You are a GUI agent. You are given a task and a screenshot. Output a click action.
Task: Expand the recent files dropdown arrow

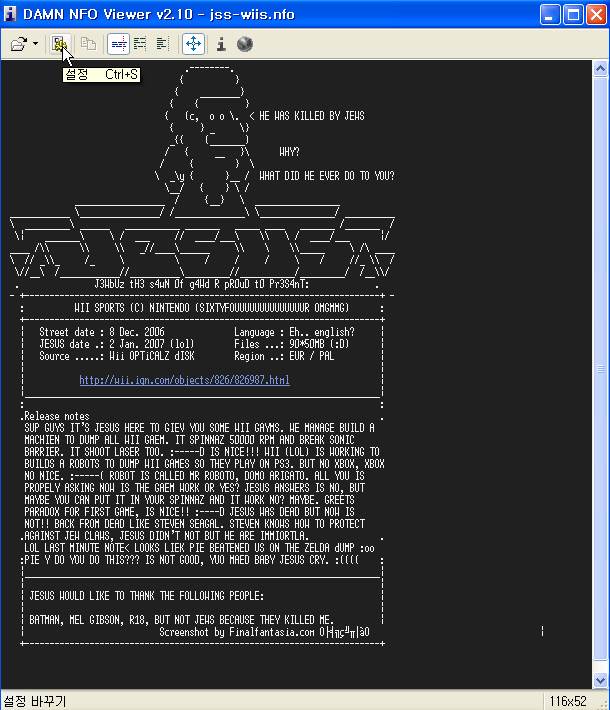[x=35, y=44]
